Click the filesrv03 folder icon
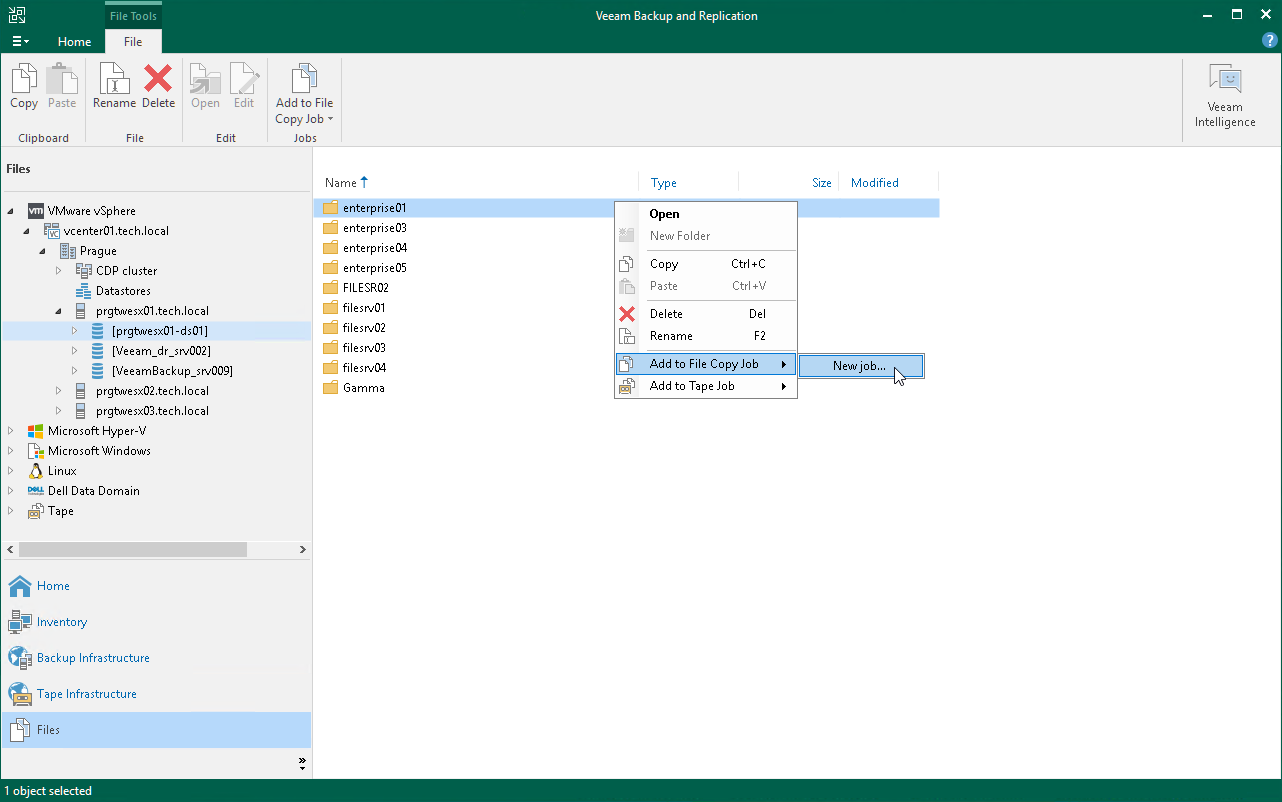 coord(331,348)
